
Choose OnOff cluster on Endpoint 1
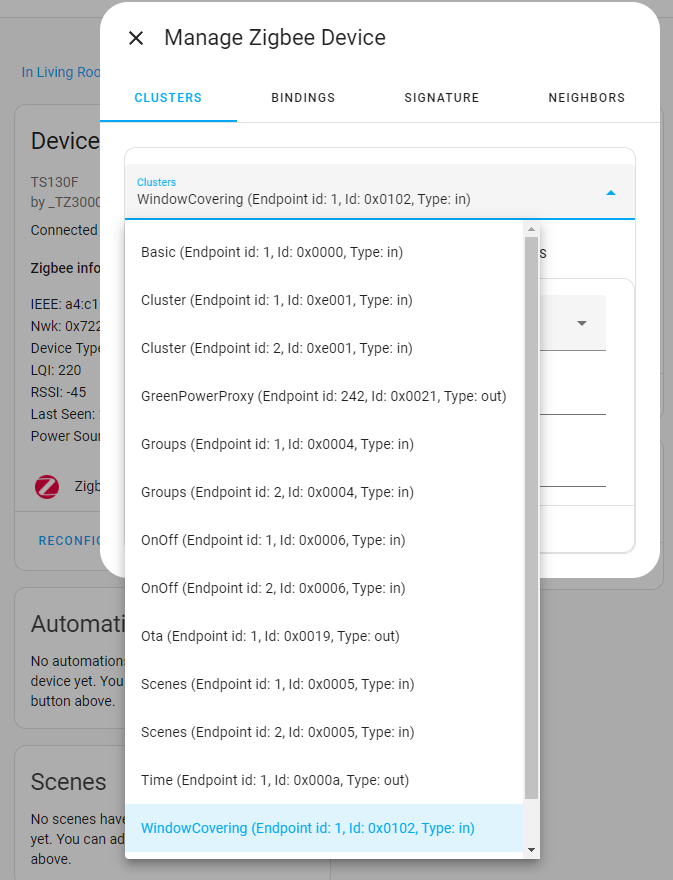click(x=290, y=540)
